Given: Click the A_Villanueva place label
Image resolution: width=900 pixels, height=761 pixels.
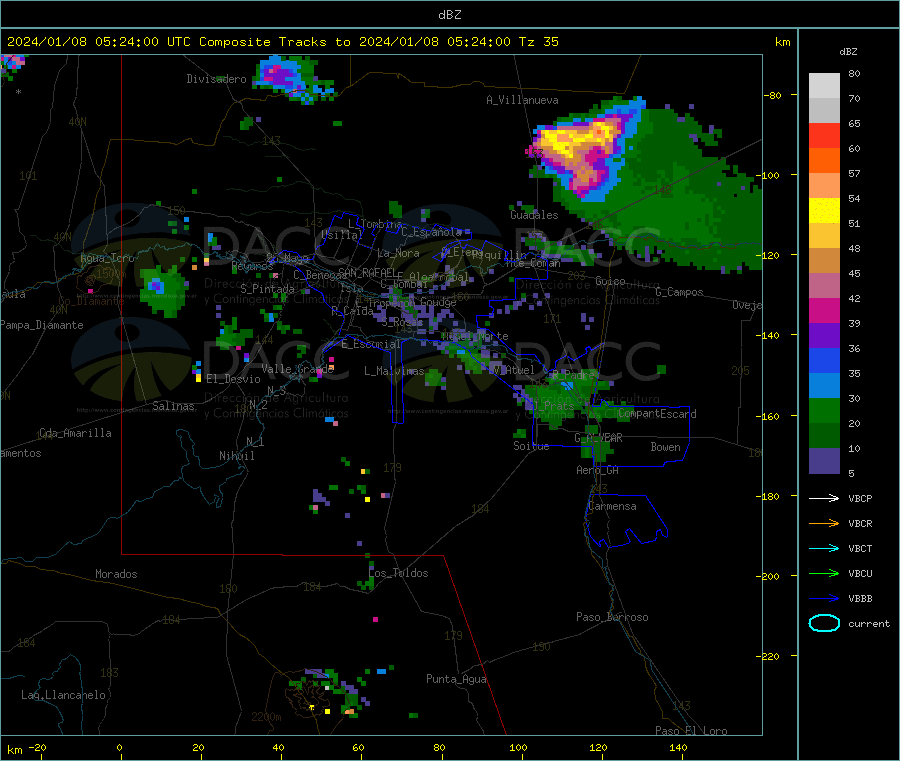Looking at the screenshot, I should pyautogui.click(x=522, y=100).
